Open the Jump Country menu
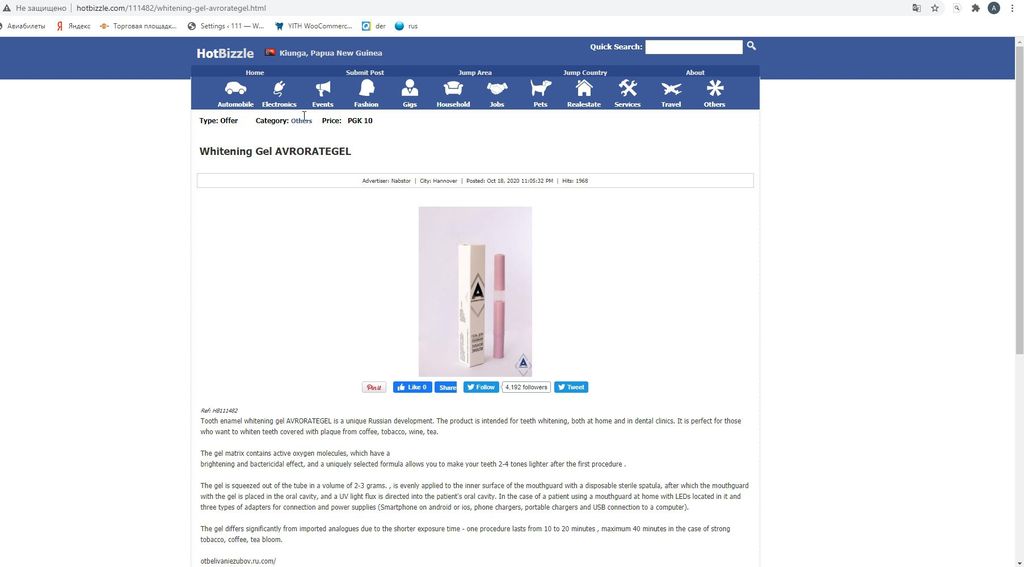Screen dimensions: 1024x567 click(x=585, y=73)
